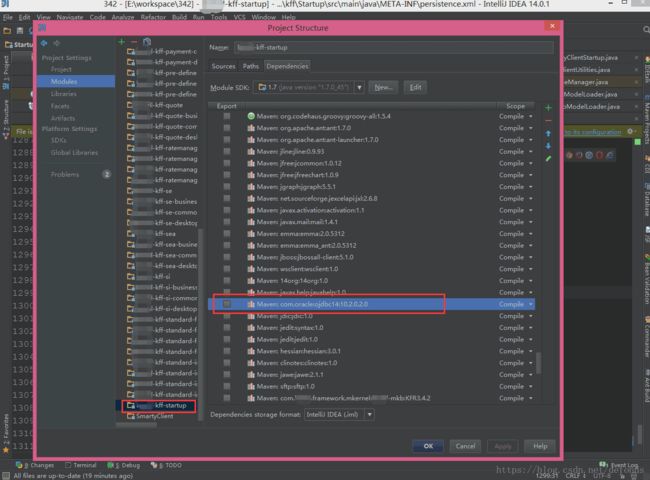This screenshot has height=480, width=650.
Task: Click the green pencil edit dependency icon
Action: [548, 159]
